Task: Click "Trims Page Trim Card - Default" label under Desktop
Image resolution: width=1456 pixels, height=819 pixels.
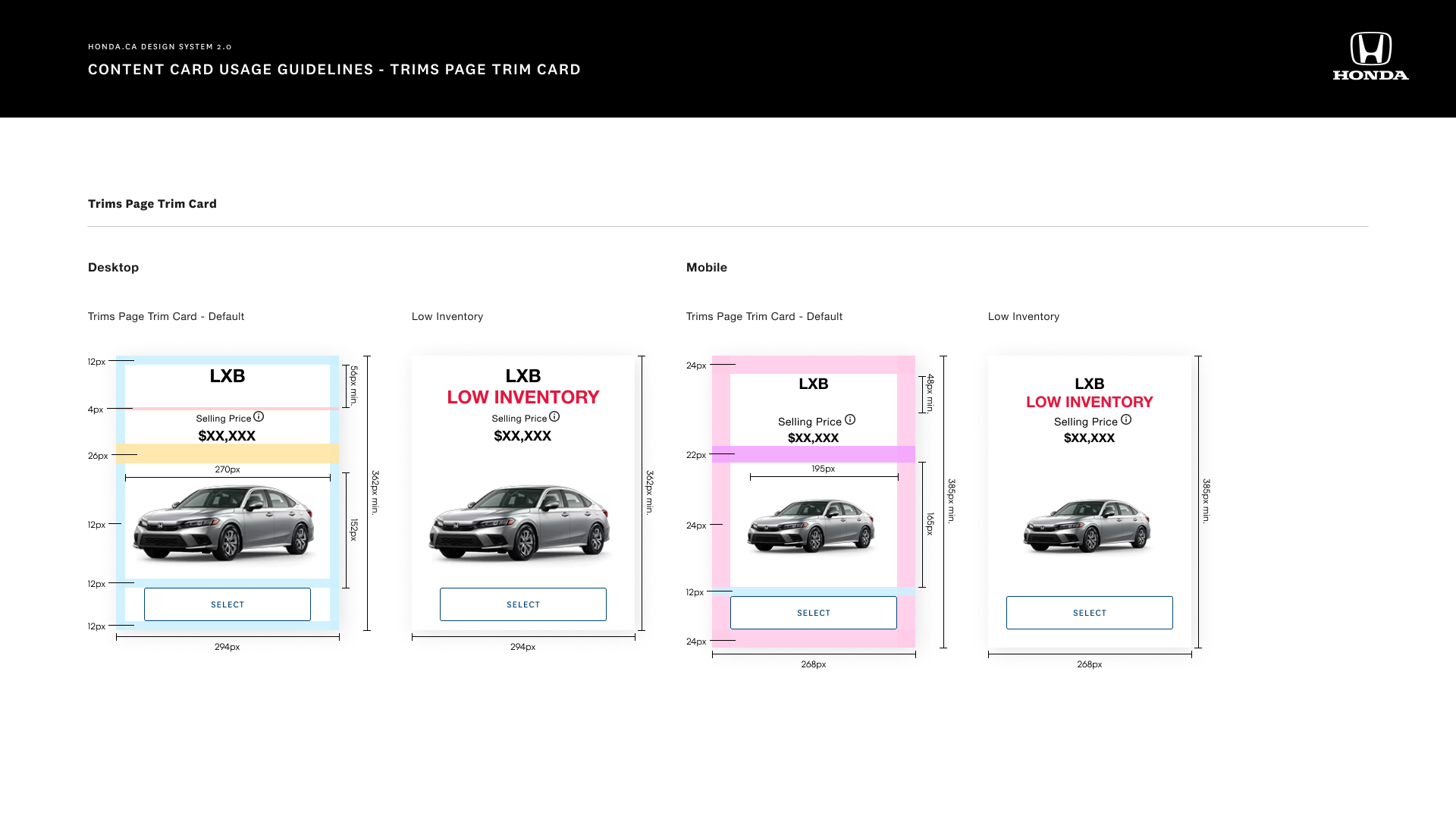Action: click(x=166, y=316)
